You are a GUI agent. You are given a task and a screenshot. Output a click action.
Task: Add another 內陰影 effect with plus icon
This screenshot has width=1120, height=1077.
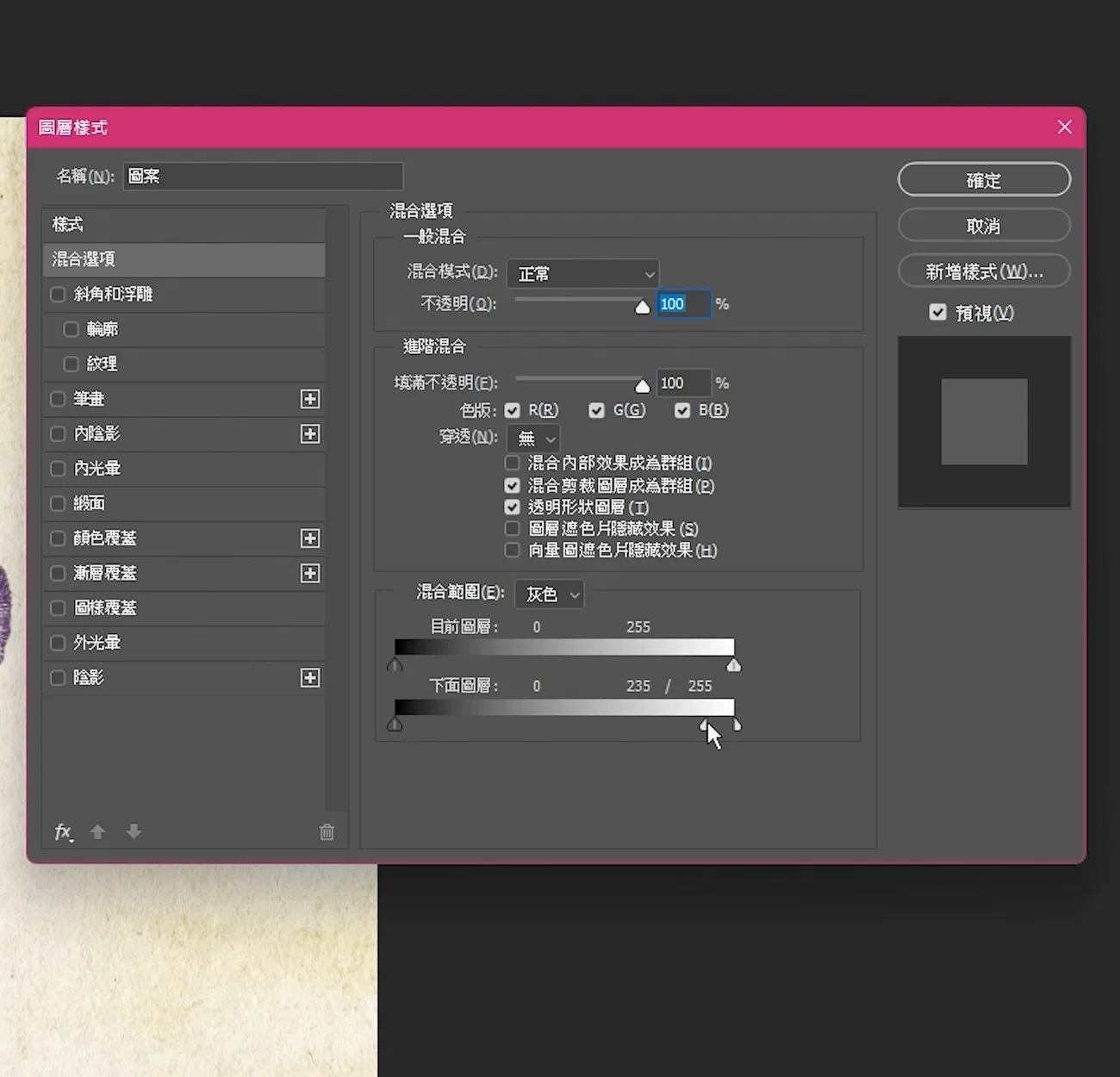click(x=310, y=433)
